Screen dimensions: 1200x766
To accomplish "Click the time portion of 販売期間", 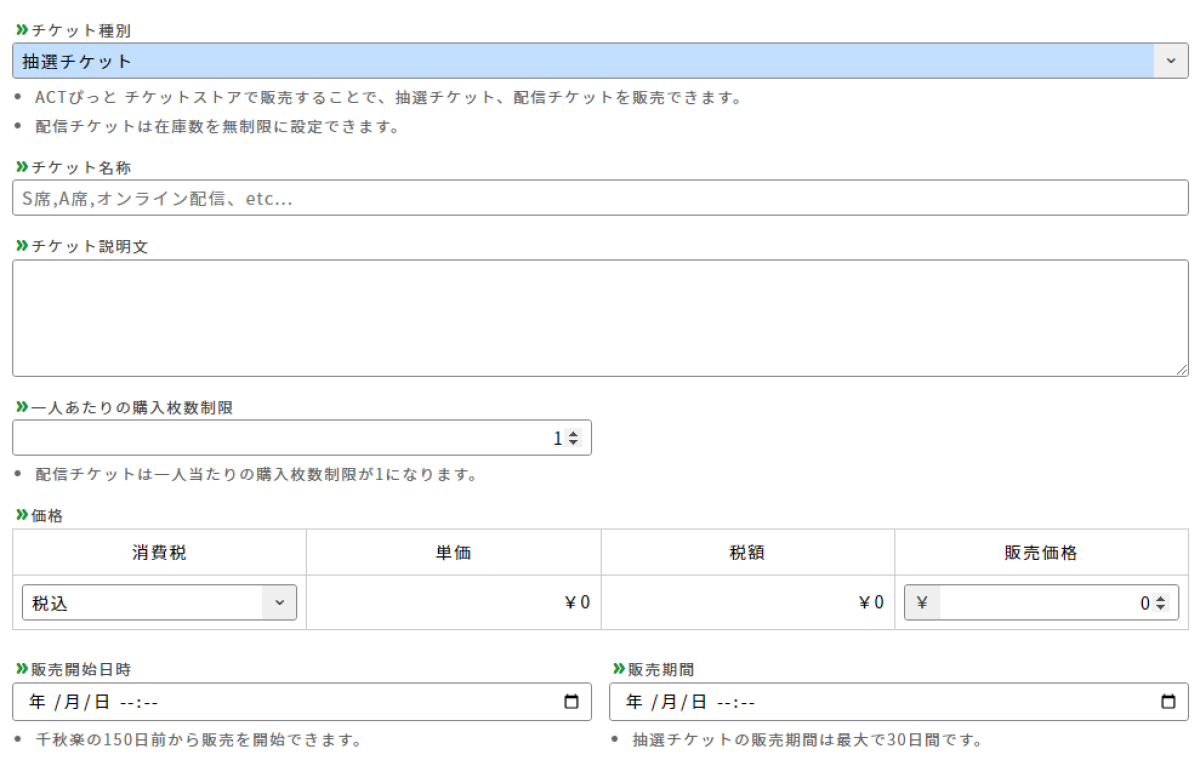I will pyautogui.click(x=736, y=702).
